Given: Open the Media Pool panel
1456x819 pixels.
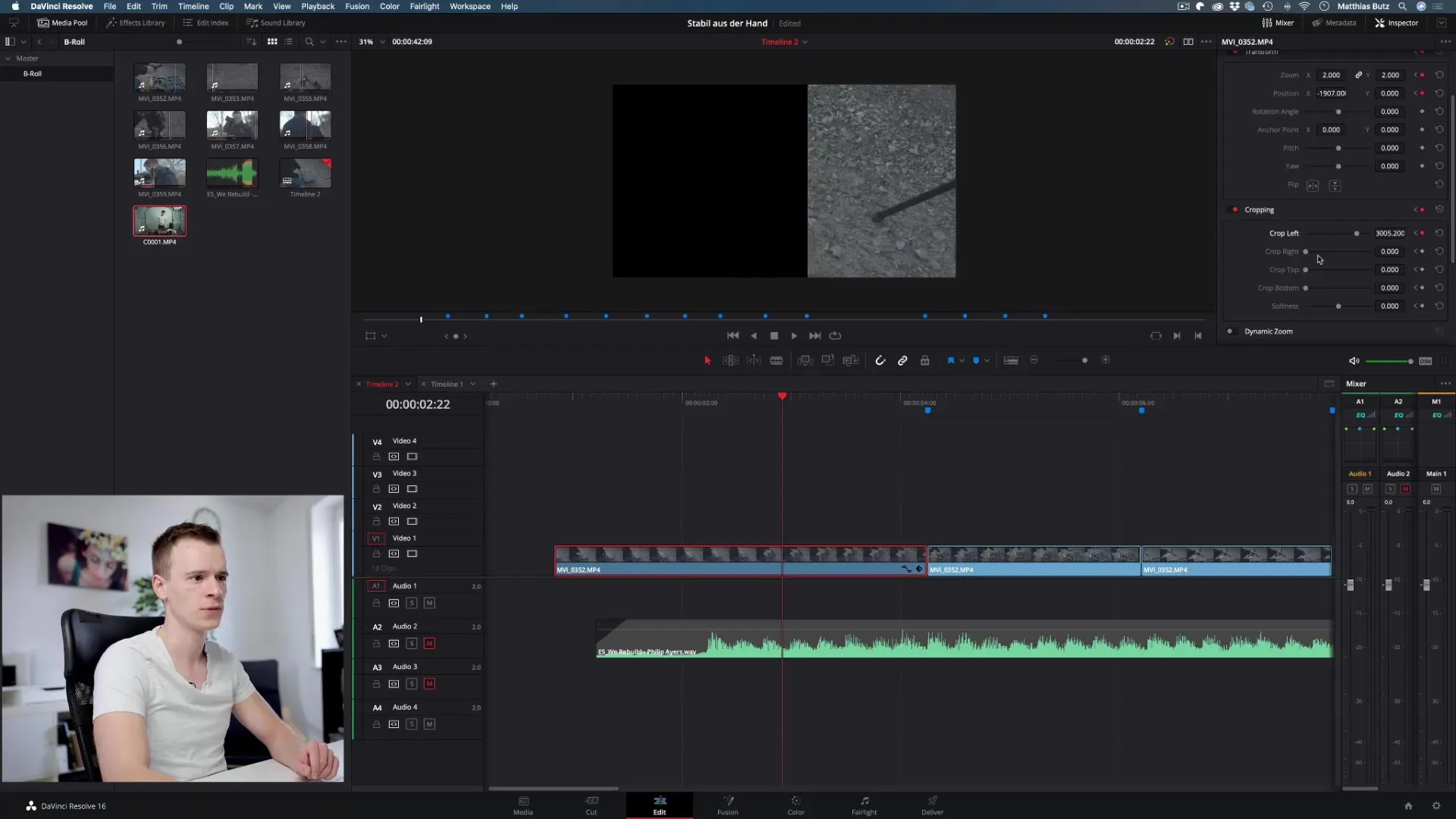Looking at the screenshot, I should [x=62, y=23].
